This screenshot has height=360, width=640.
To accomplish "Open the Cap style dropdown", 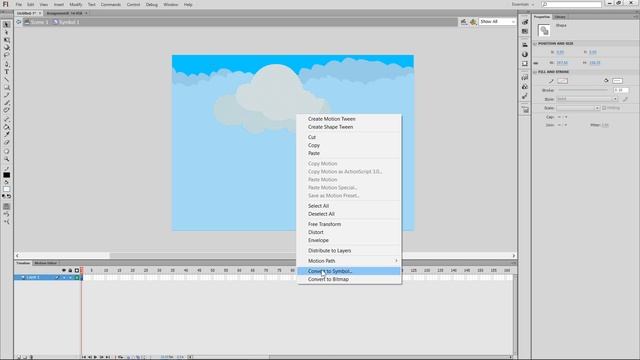I will click(x=562, y=117).
